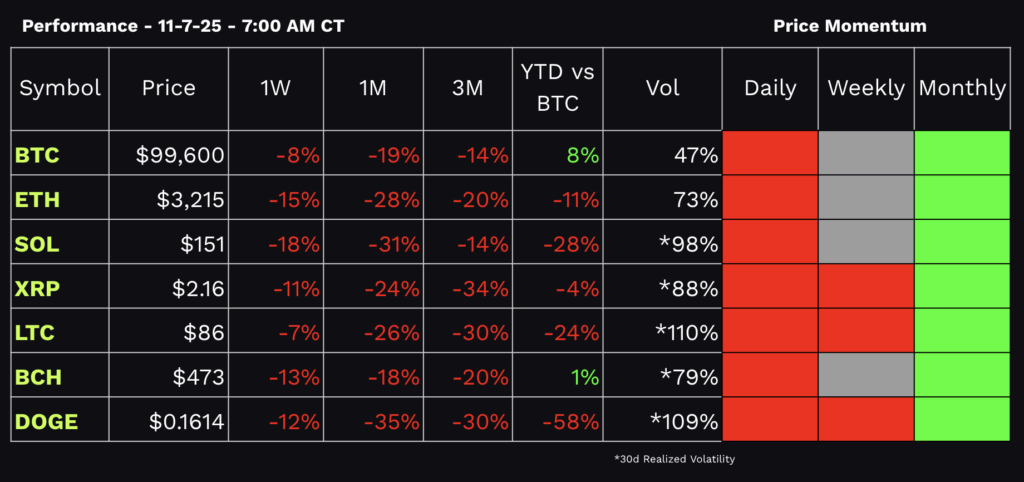
Task: Click the Price Momentum heading
Action: (x=850, y=25)
